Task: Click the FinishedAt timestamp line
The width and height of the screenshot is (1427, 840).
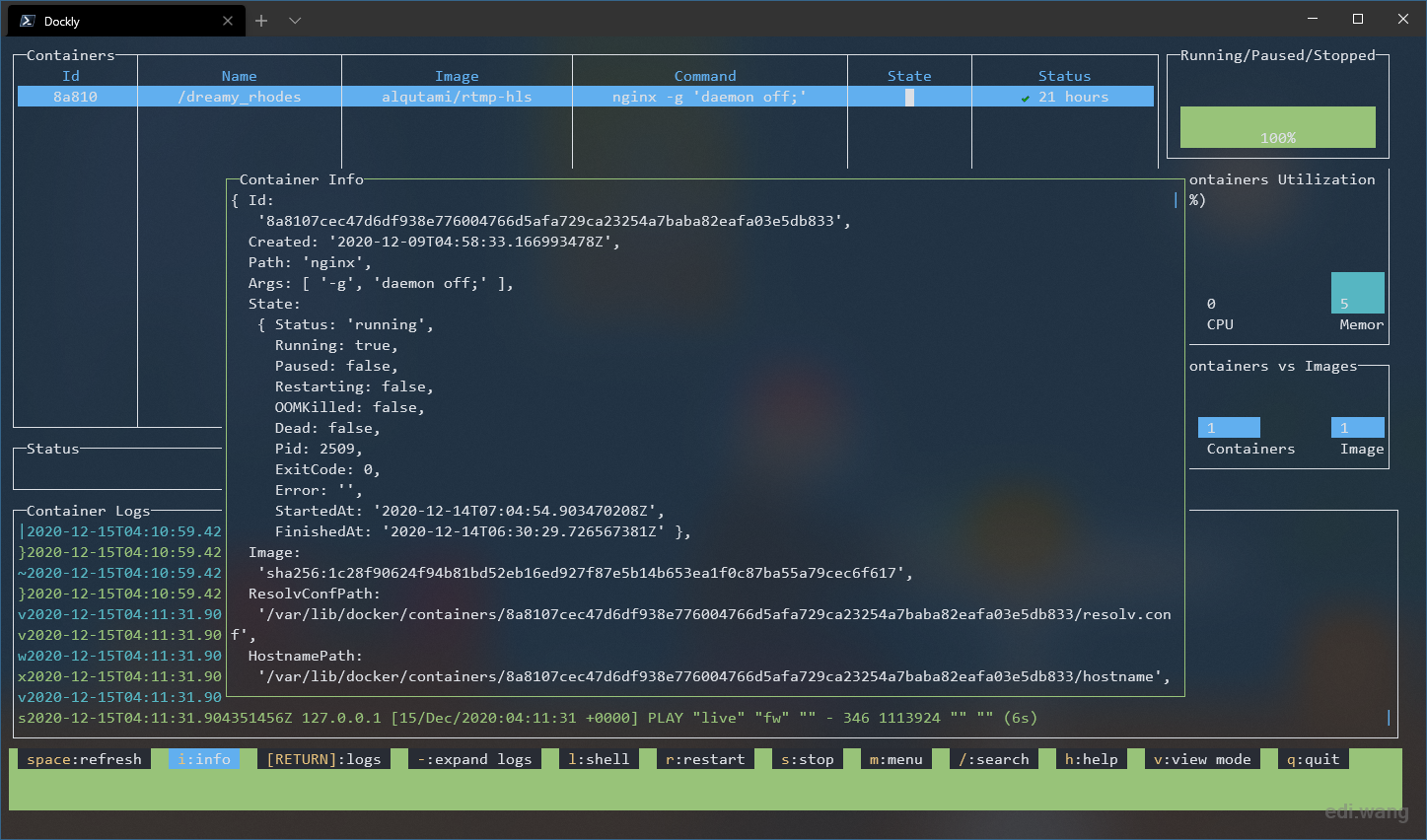Action: (x=482, y=531)
